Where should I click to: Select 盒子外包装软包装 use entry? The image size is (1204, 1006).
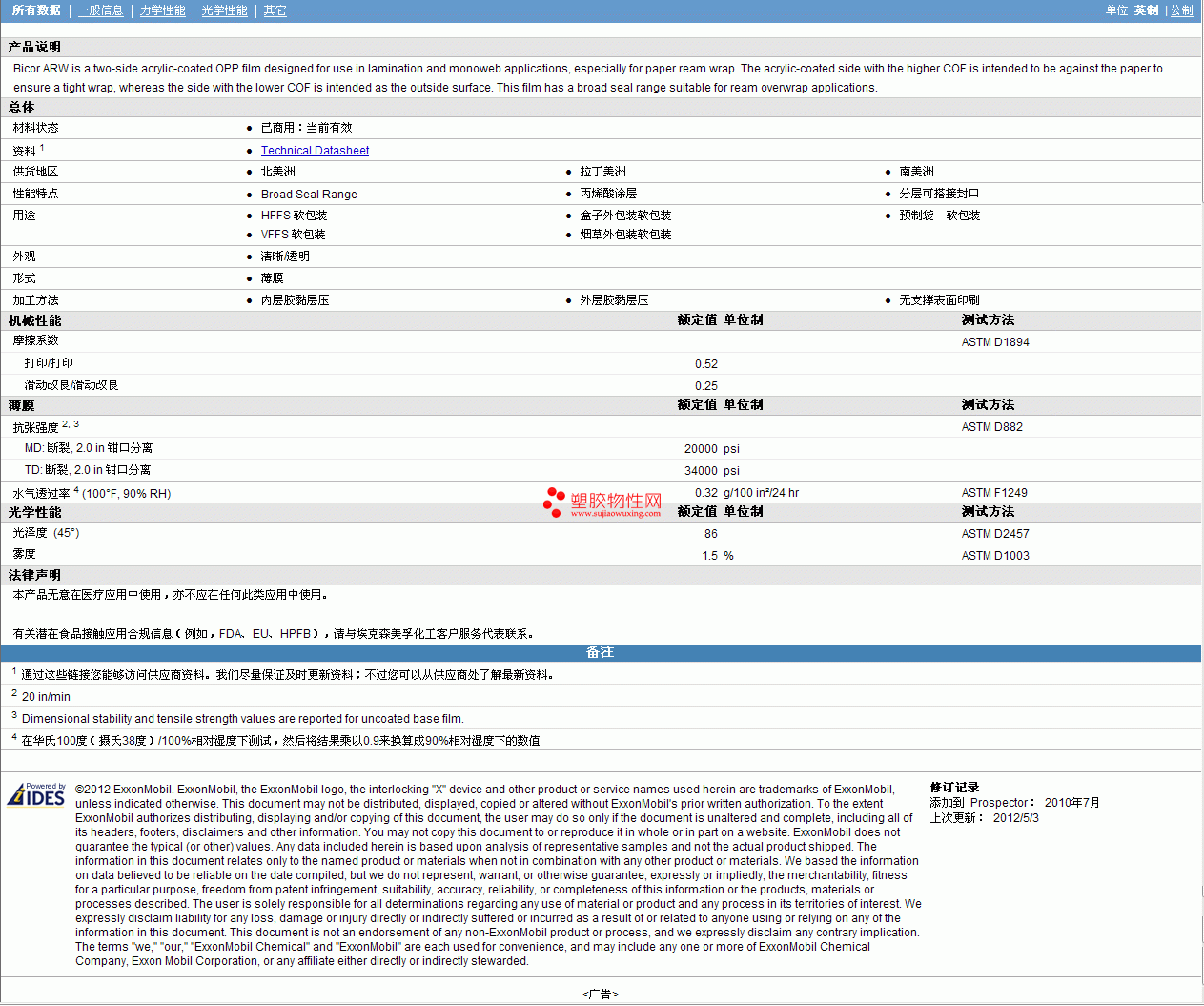[625, 216]
